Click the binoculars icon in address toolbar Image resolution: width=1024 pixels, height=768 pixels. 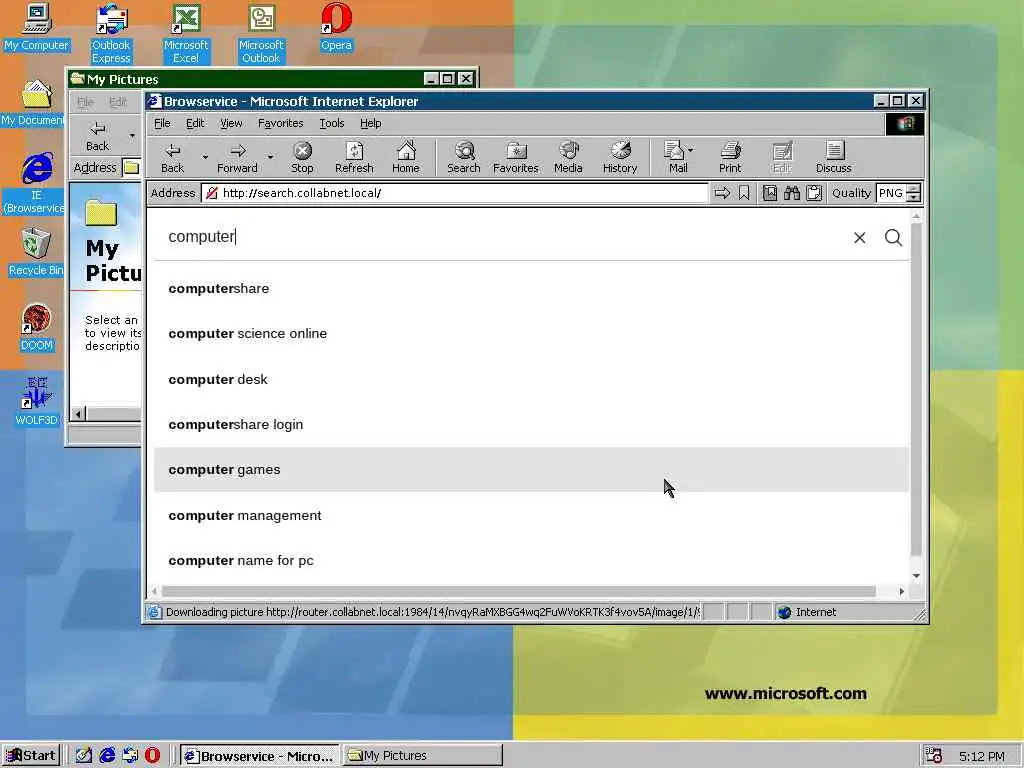(792, 193)
